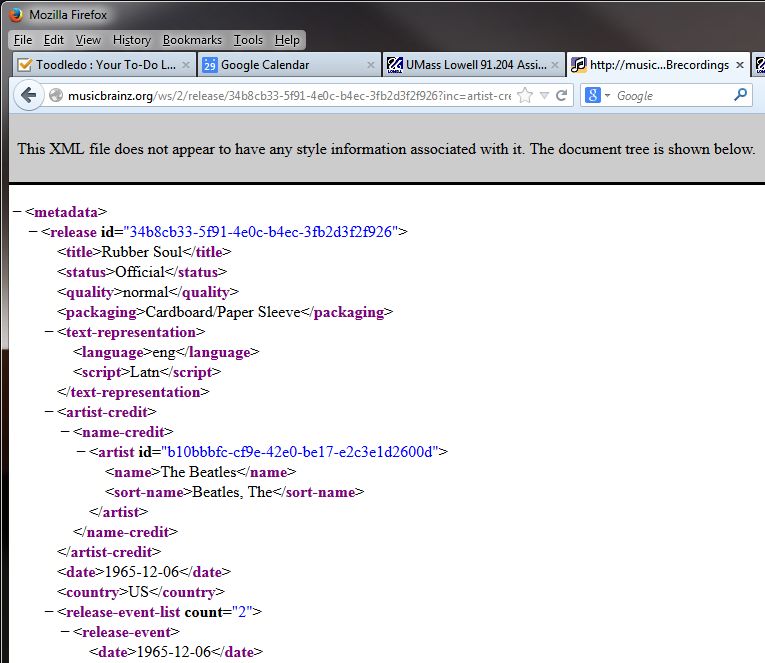Click the Google Calendar tab favicon

(x=209, y=65)
